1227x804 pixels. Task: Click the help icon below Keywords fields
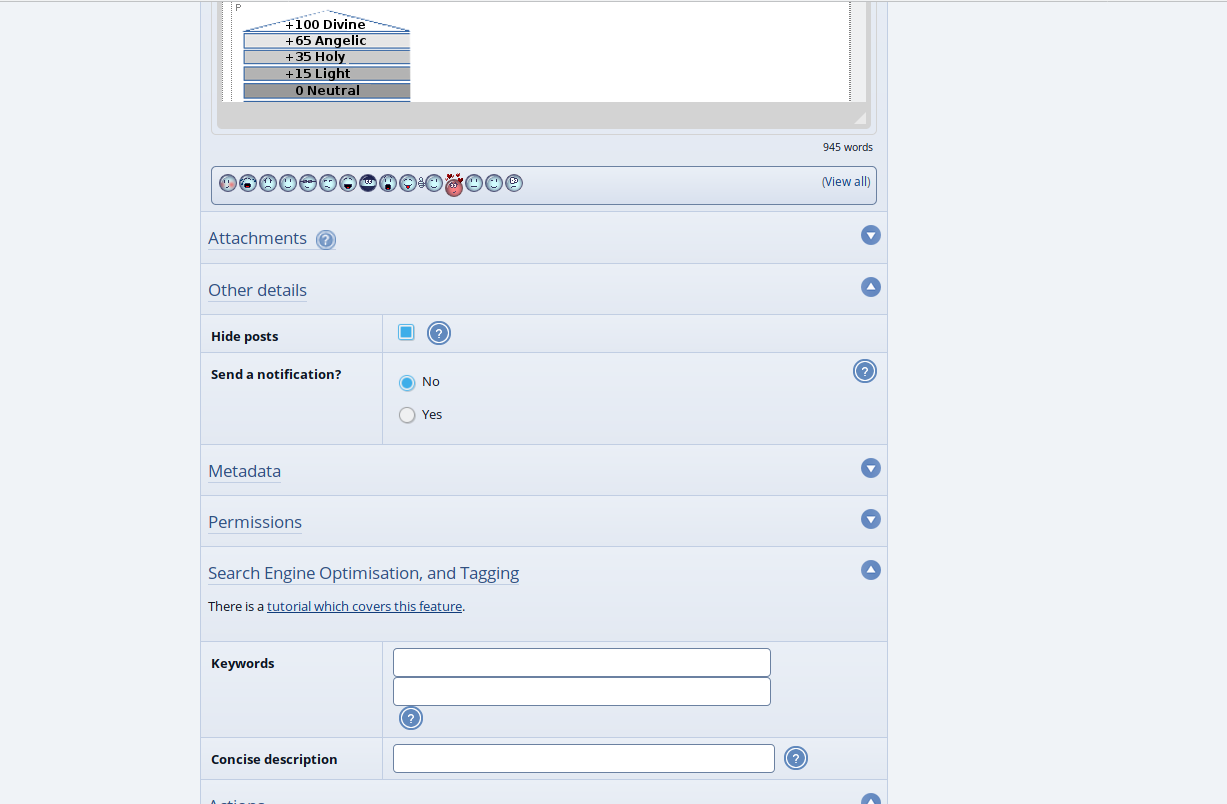411,718
